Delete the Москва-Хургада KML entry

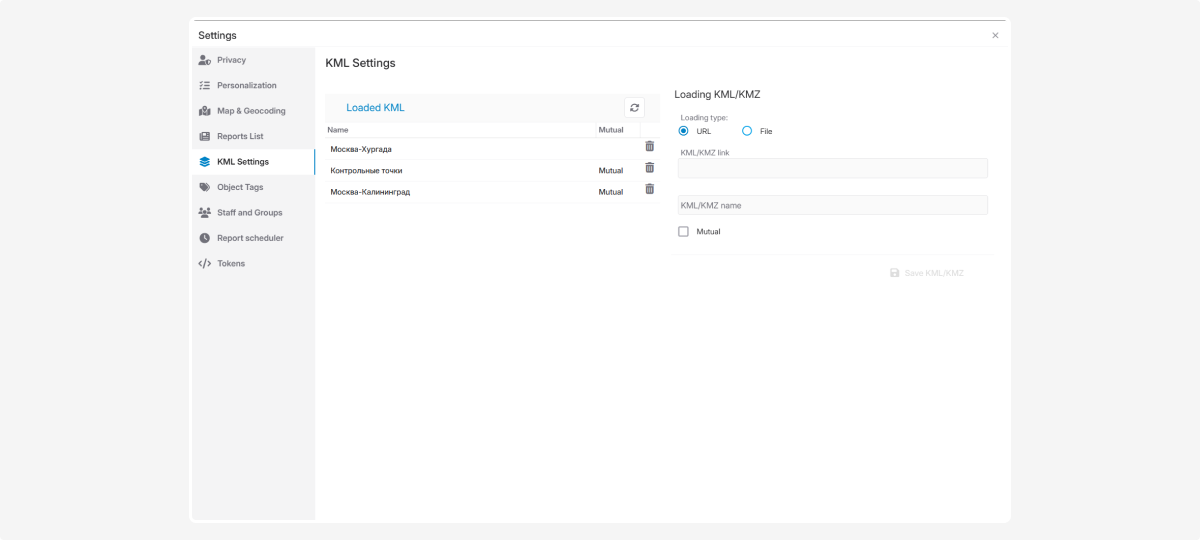tap(649, 146)
